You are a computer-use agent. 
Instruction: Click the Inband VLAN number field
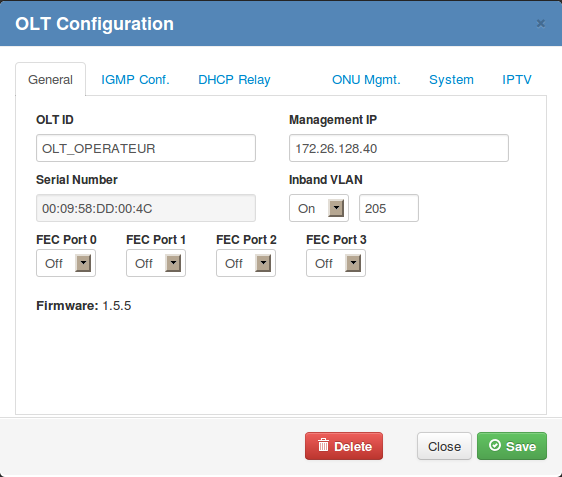click(x=389, y=208)
